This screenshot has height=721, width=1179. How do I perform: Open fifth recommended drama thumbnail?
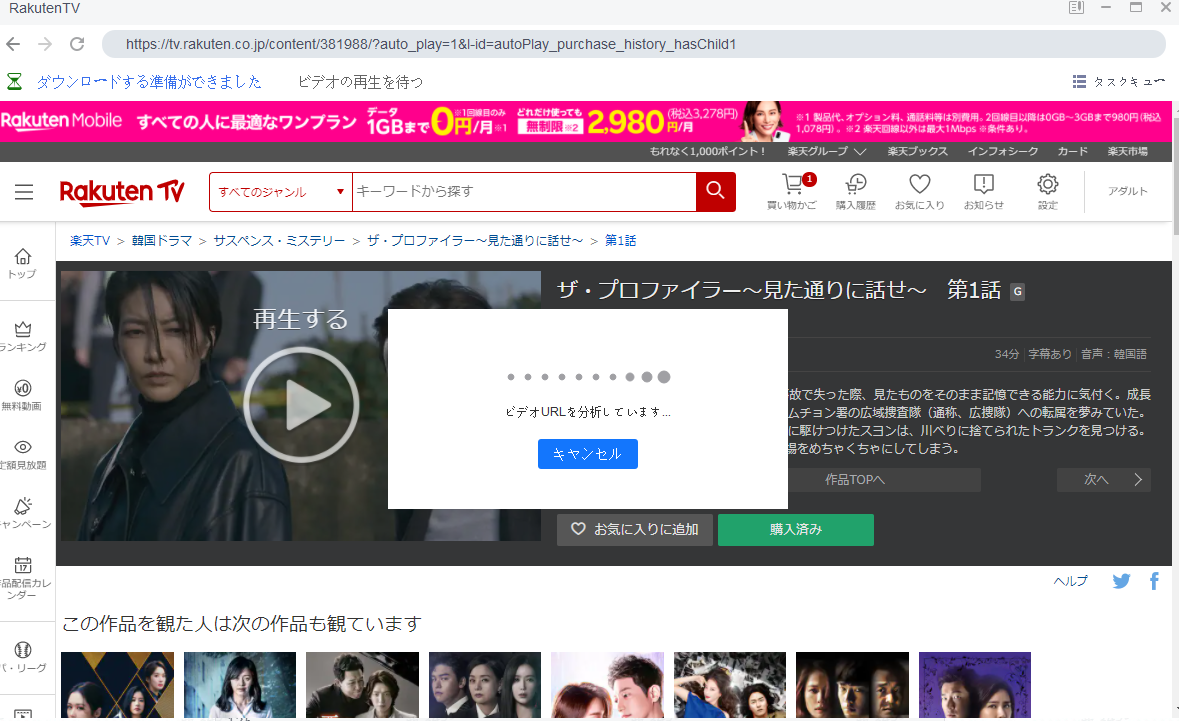[608, 685]
